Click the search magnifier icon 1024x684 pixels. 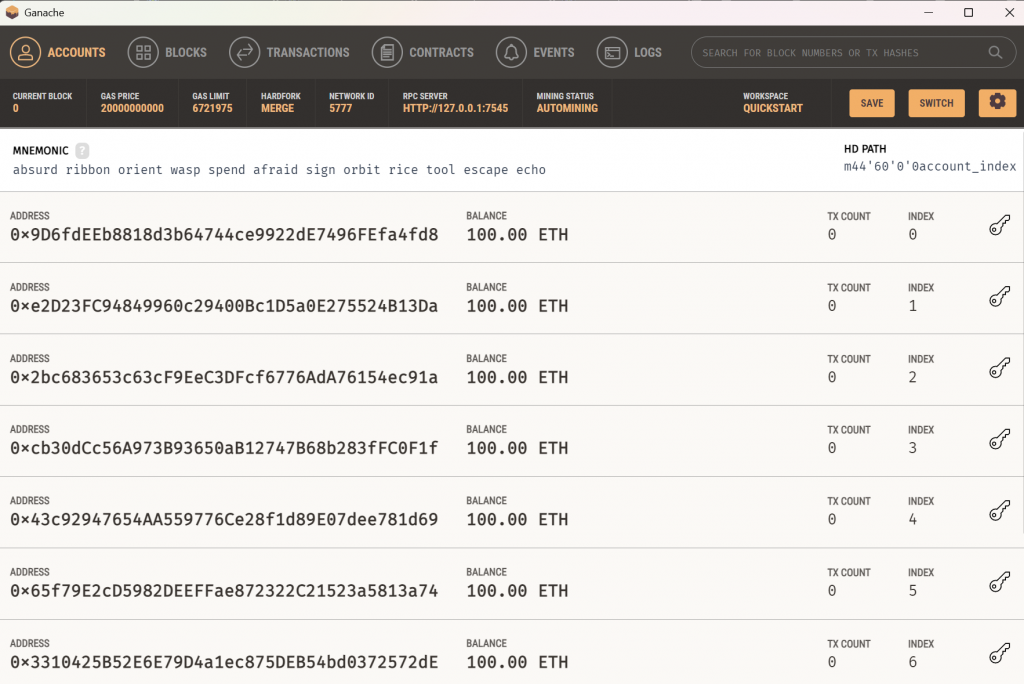(x=995, y=52)
